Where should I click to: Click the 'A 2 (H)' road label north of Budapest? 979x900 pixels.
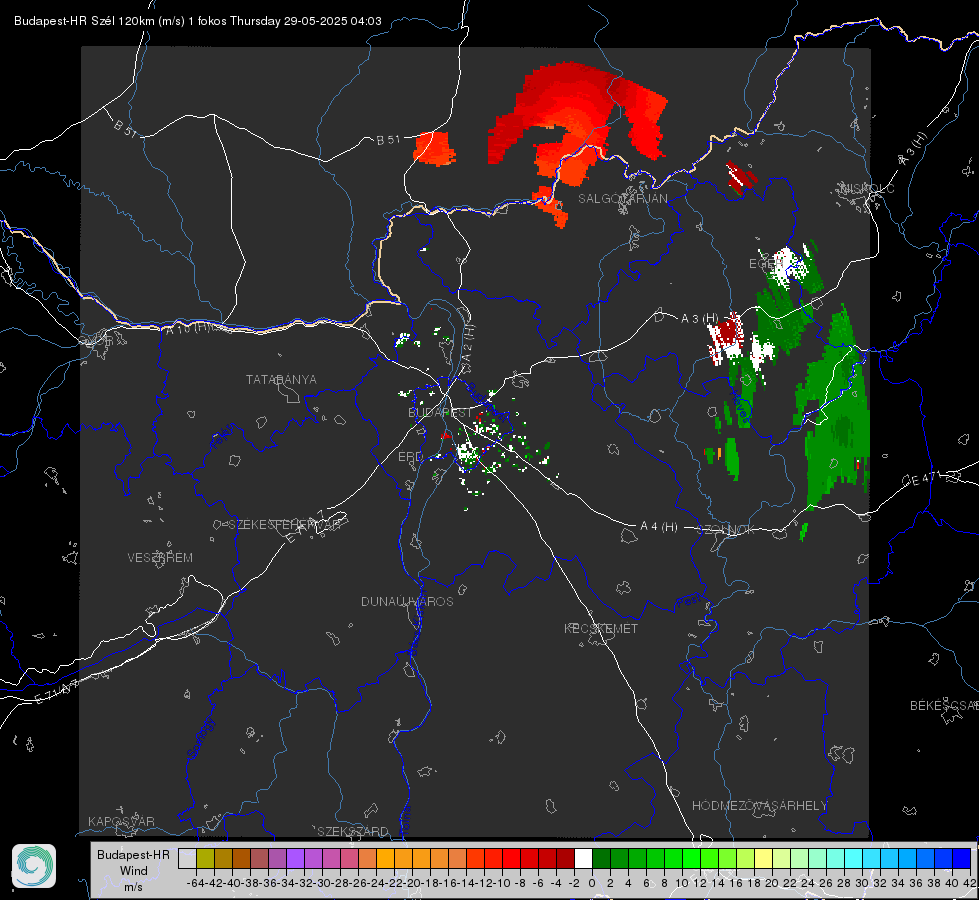tap(468, 343)
